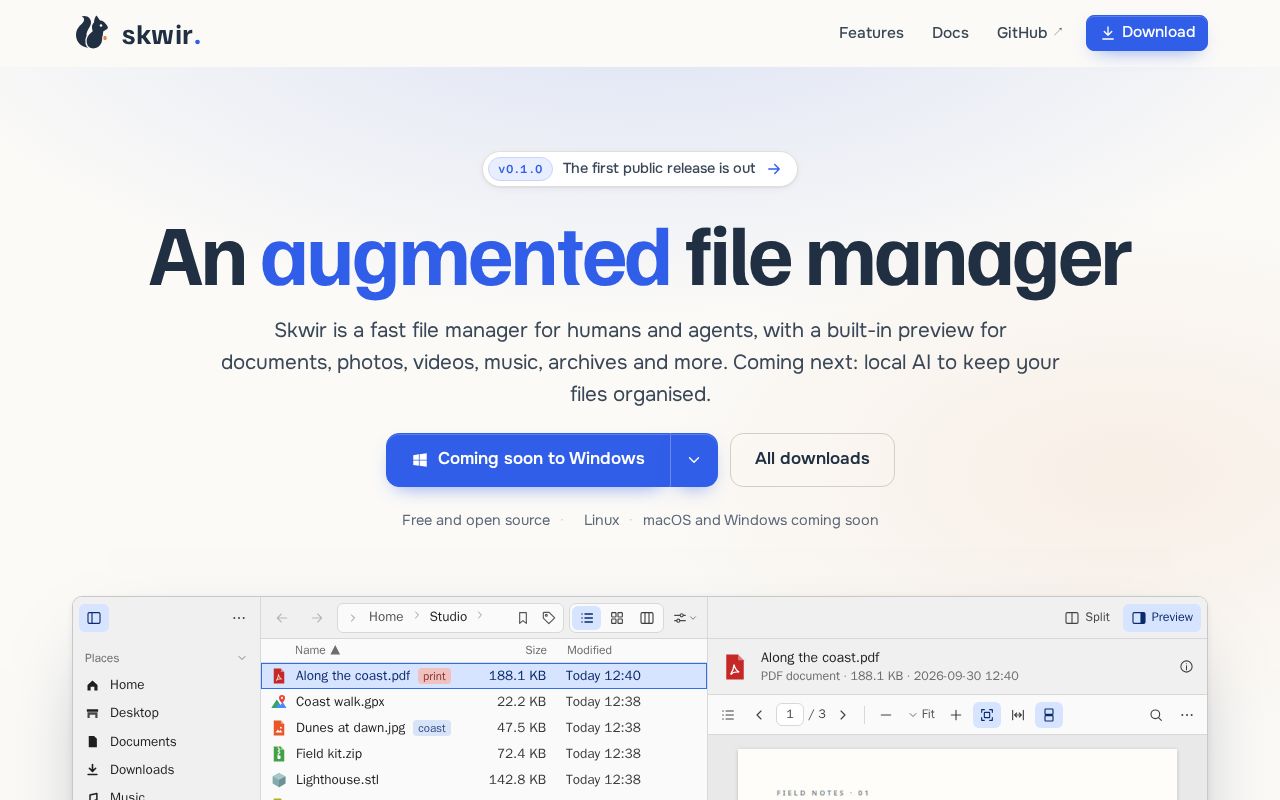
Task: Open Home in the Places sidebar
Action: click(x=166, y=685)
